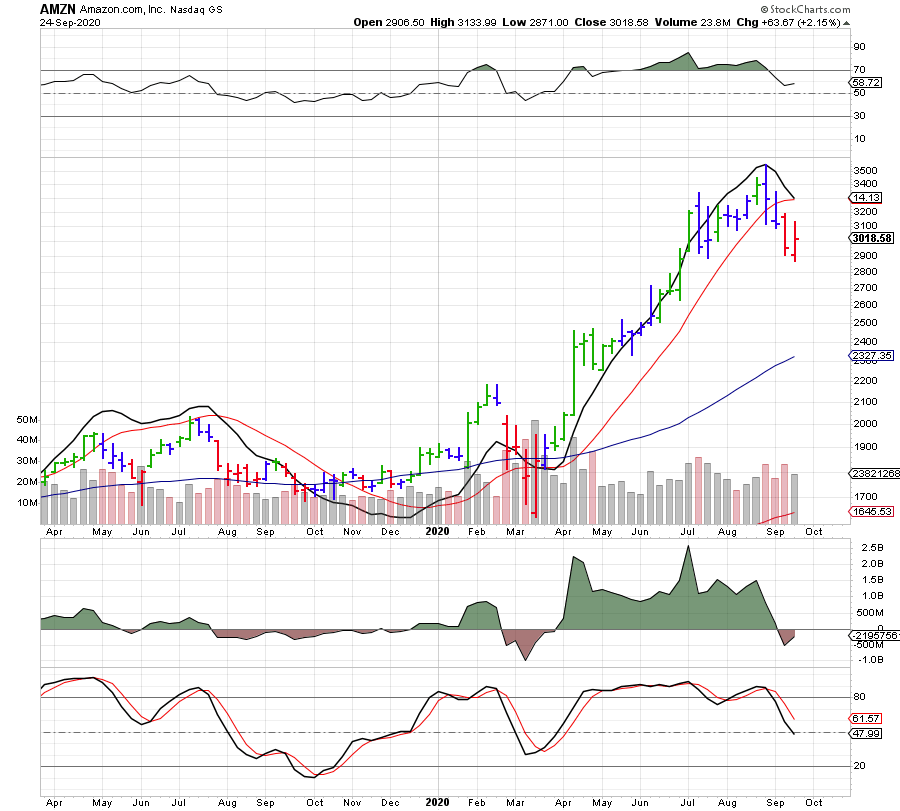Click the Sep label on the bottom axis
The image size is (900, 811).
(774, 802)
